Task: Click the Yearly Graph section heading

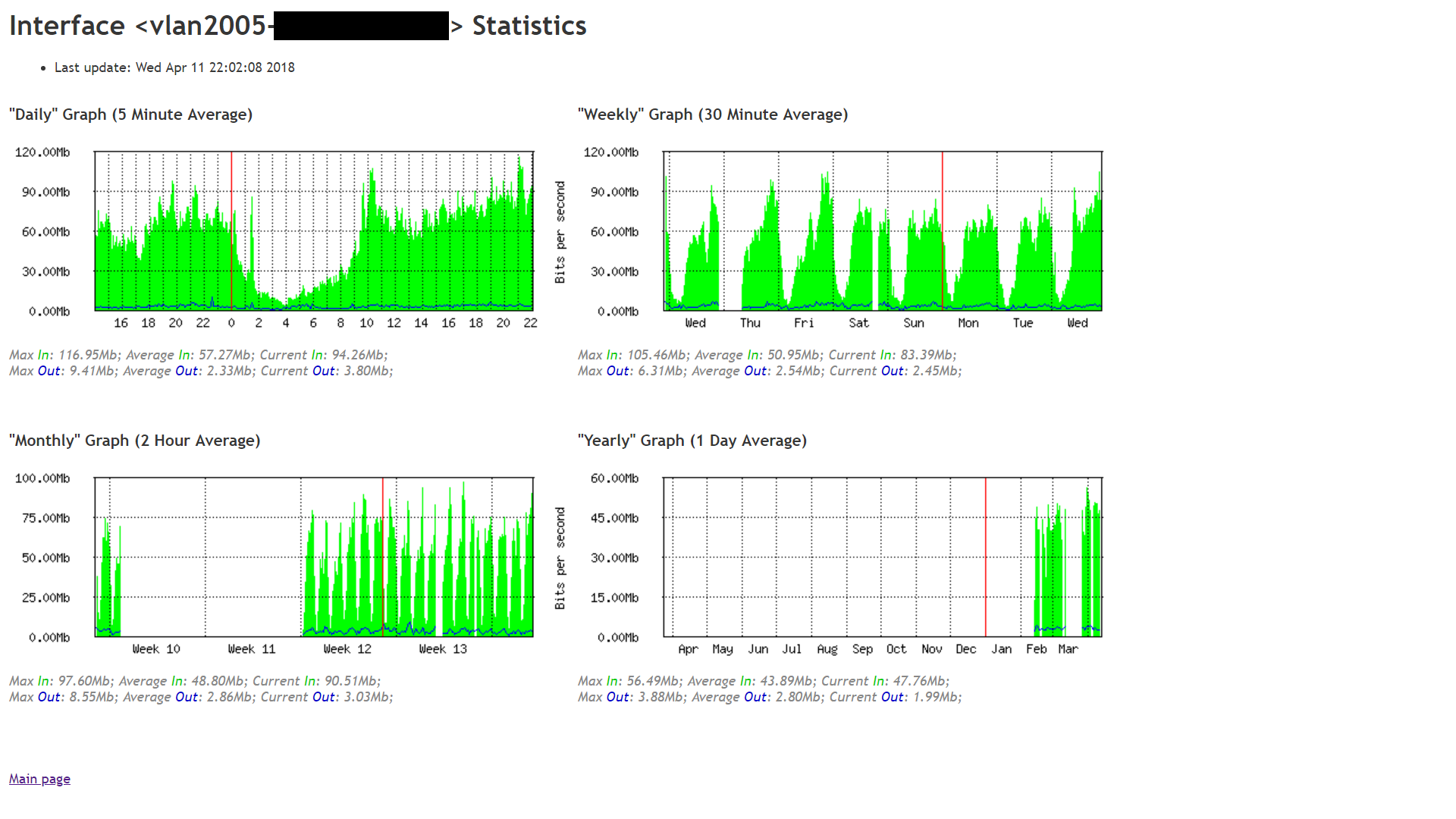Action: tap(692, 440)
